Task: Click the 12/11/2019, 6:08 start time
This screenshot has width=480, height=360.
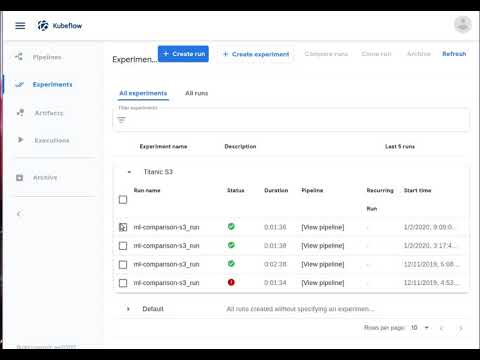Action: click(x=431, y=264)
